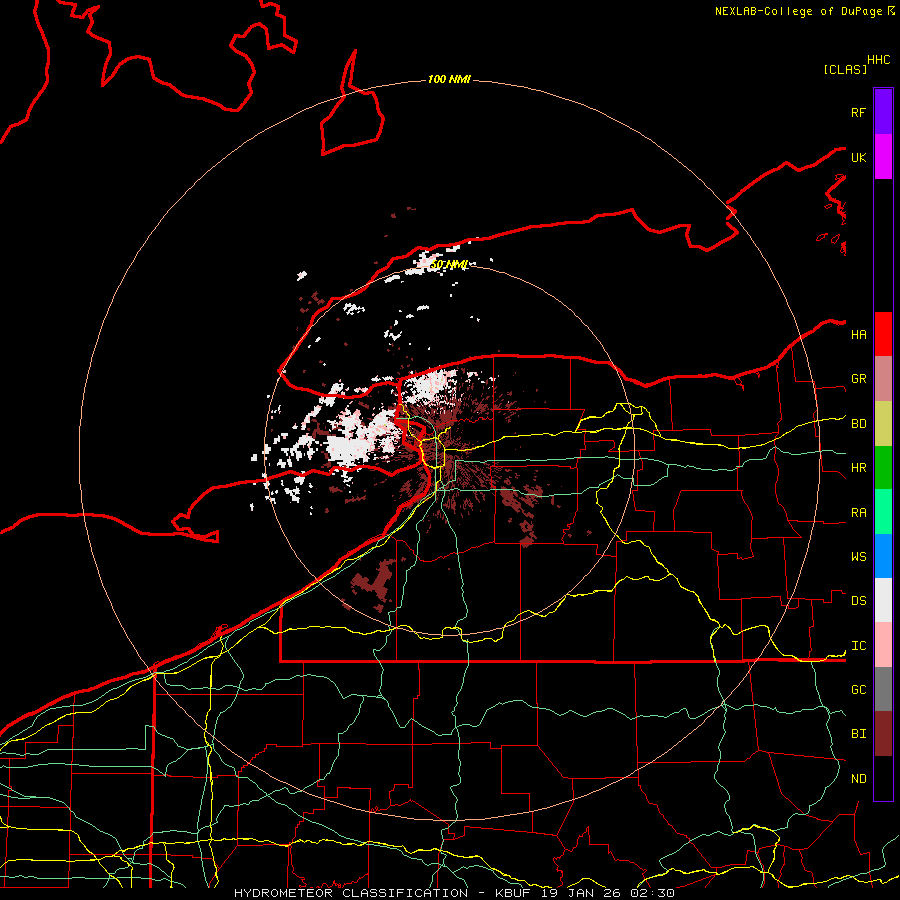Viewport: 900px width, 900px height.
Task: Click the 'IC' legend label
Action: [x=858, y=646]
